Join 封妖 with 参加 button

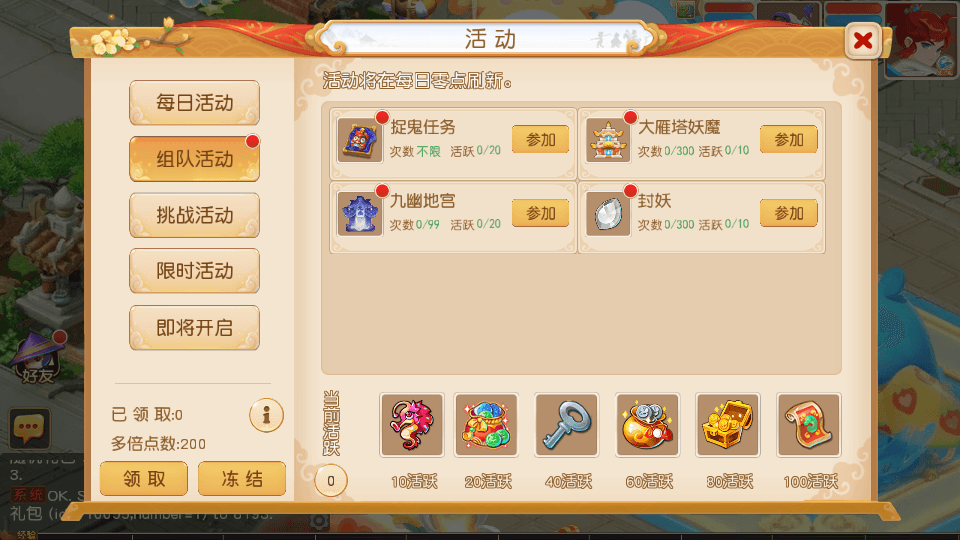tap(789, 213)
